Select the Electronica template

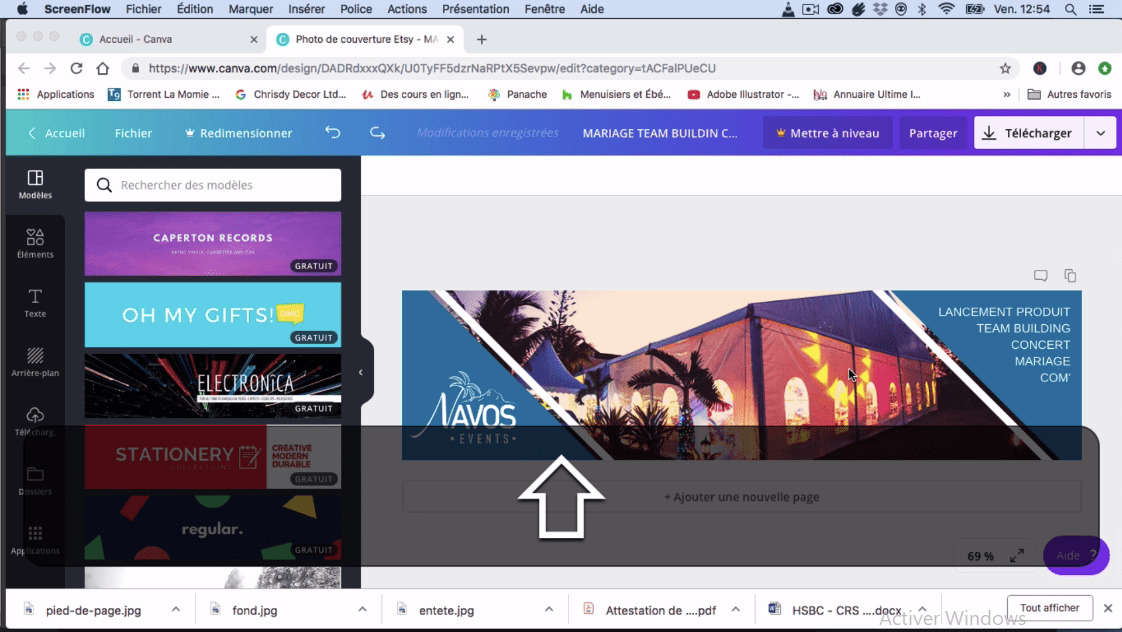coord(213,386)
